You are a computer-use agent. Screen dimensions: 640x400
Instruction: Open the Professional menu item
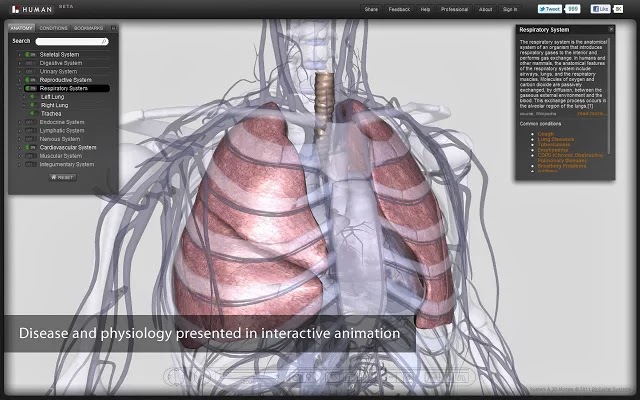[454, 9]
